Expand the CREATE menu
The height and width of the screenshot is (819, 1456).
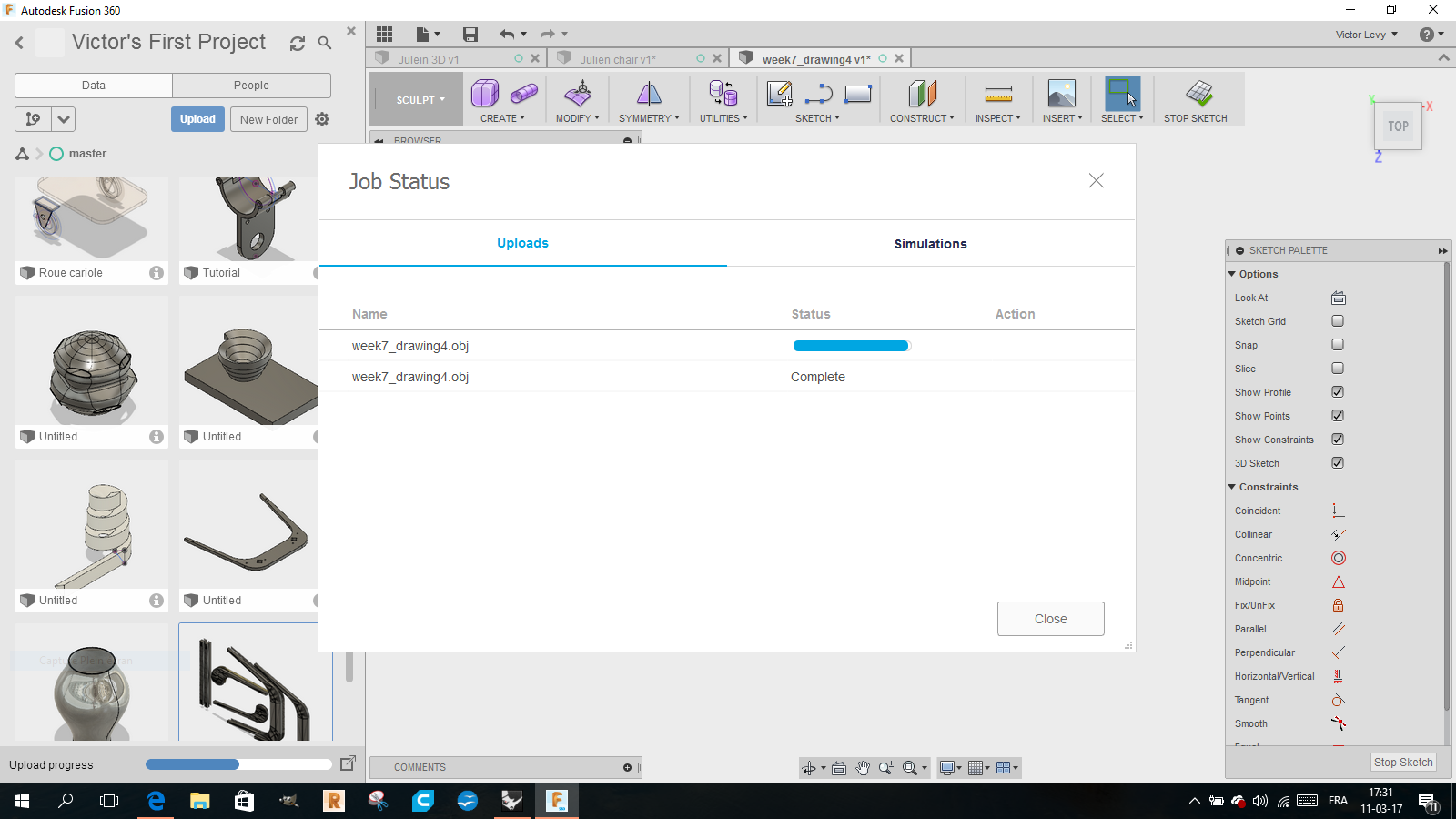(x=502, y=118)
